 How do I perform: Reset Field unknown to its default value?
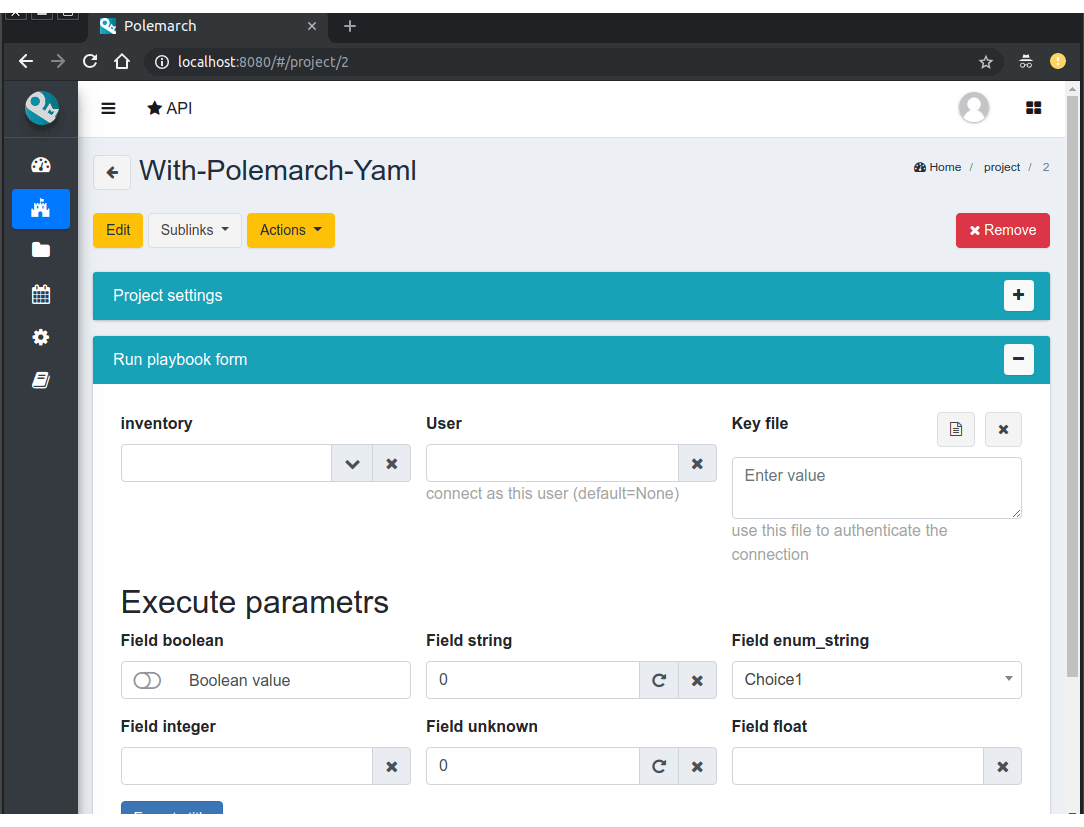coord(659,766)
